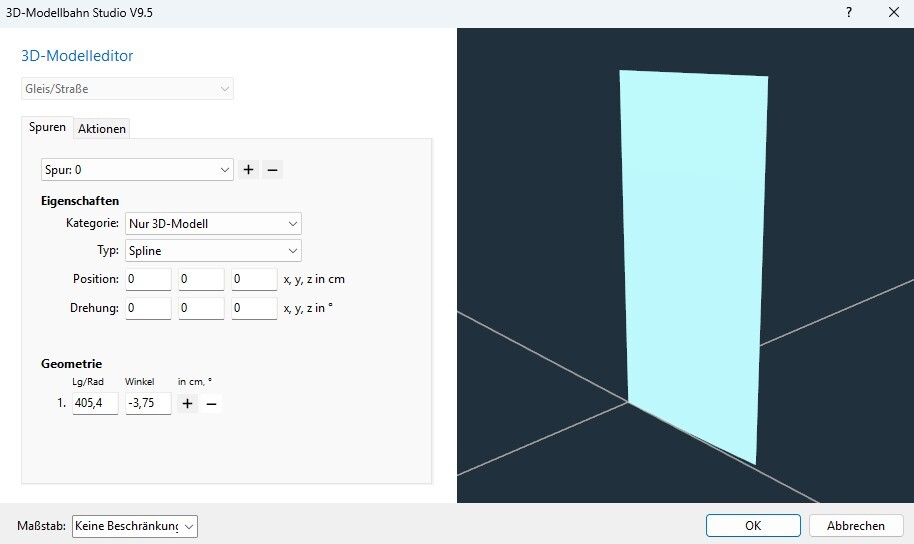Click the help question mark icon
This screenshot has width=914, height=544.
[x=849, y=12]
